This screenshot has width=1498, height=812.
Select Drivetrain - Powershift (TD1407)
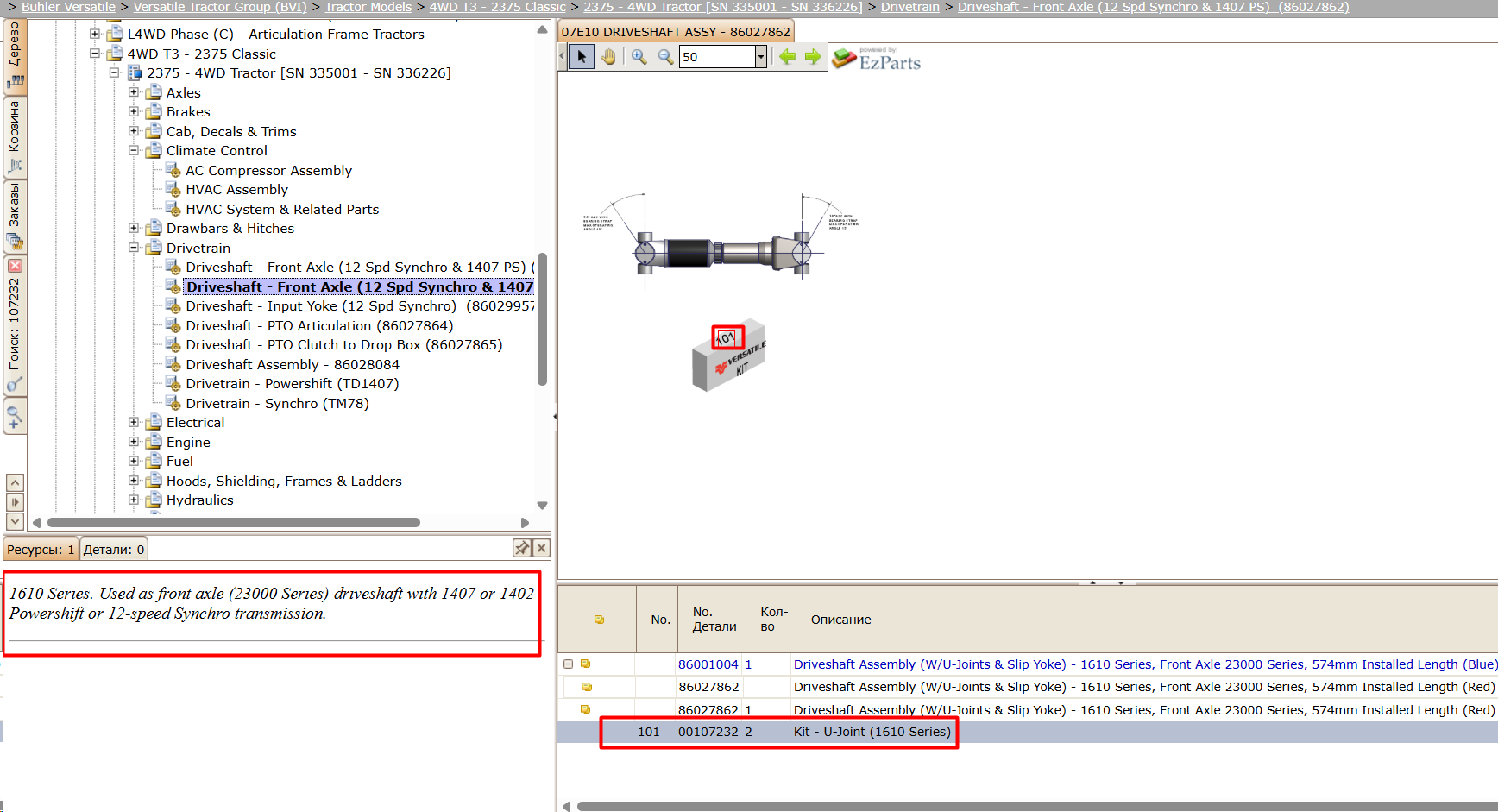click(x=292, y=384)
